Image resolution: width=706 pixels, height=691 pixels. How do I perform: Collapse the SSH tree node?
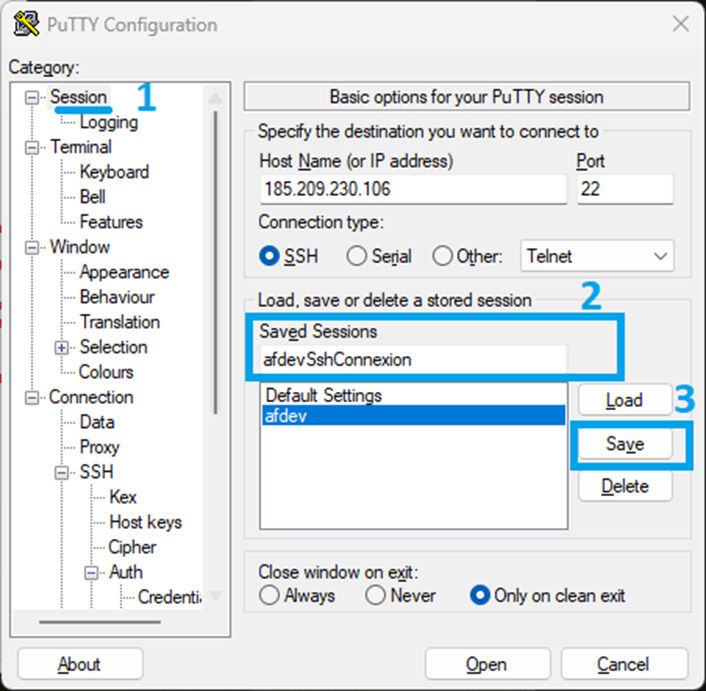(x=61, y=473)
